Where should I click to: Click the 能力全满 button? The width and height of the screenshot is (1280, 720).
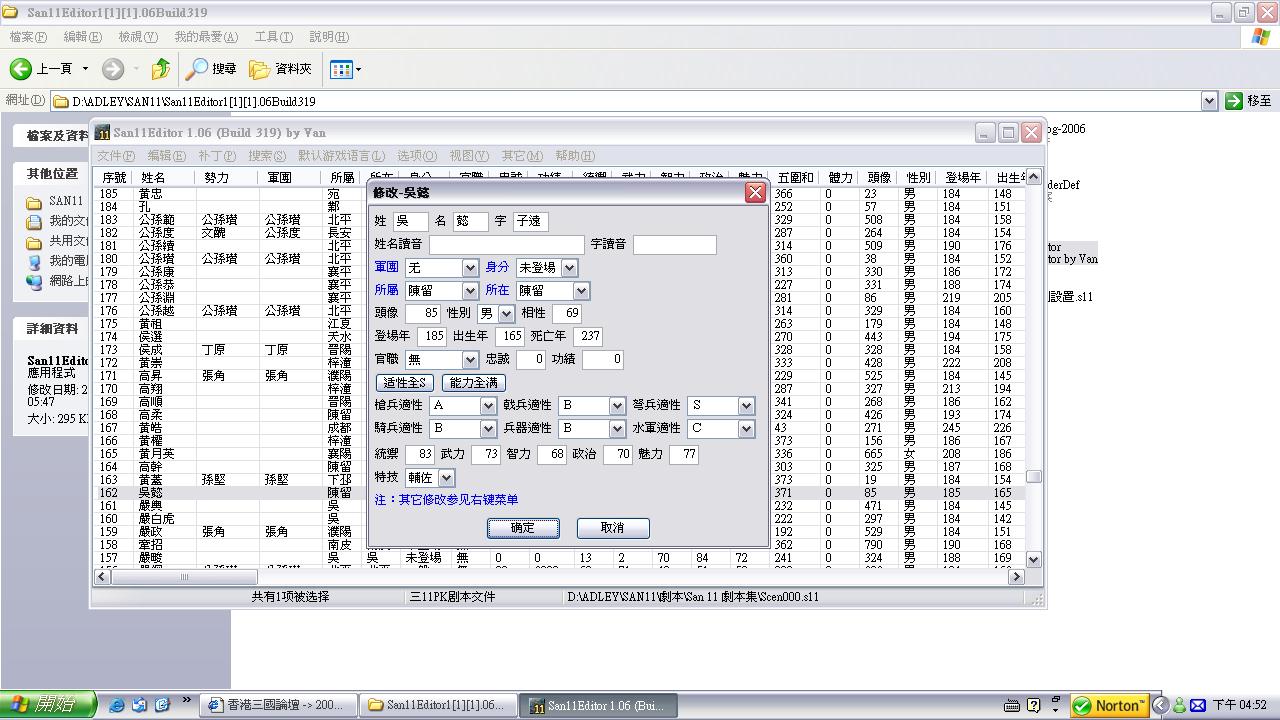point(474,383)
